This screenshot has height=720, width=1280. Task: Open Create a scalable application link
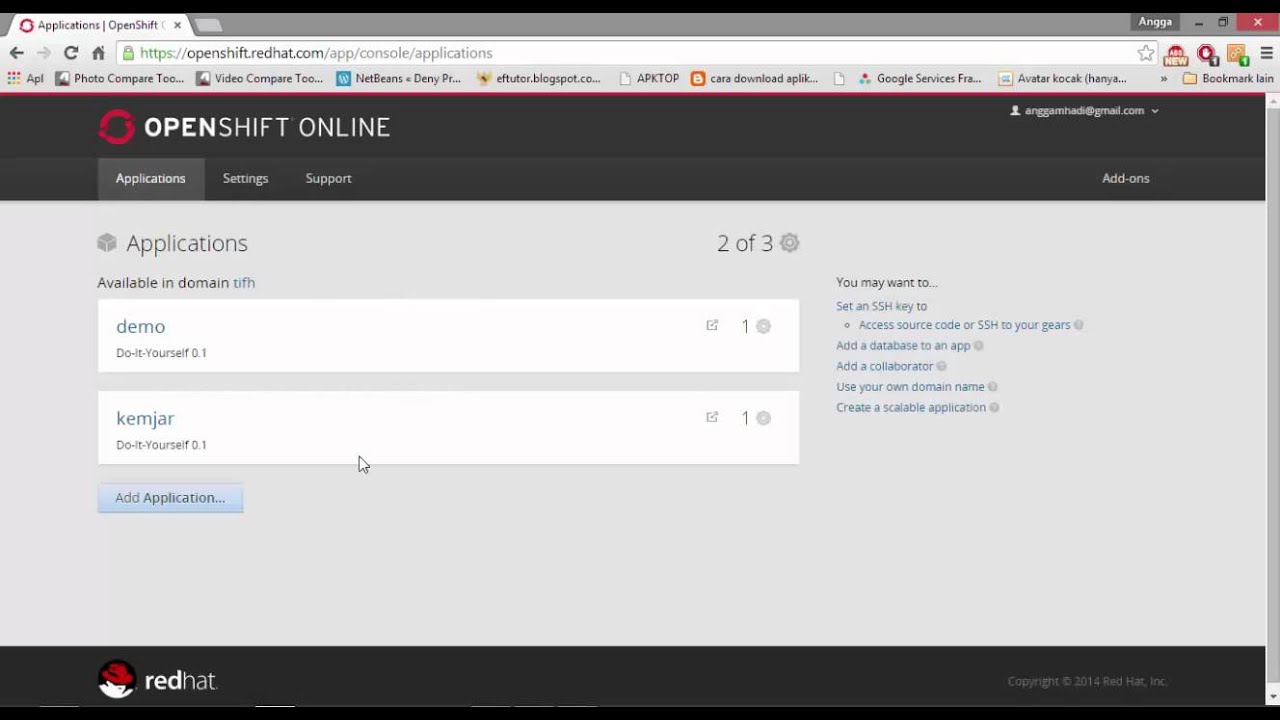911,408
